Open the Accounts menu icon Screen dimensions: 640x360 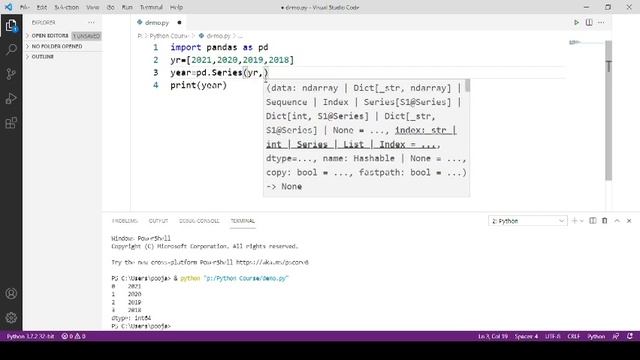(11, 293)
